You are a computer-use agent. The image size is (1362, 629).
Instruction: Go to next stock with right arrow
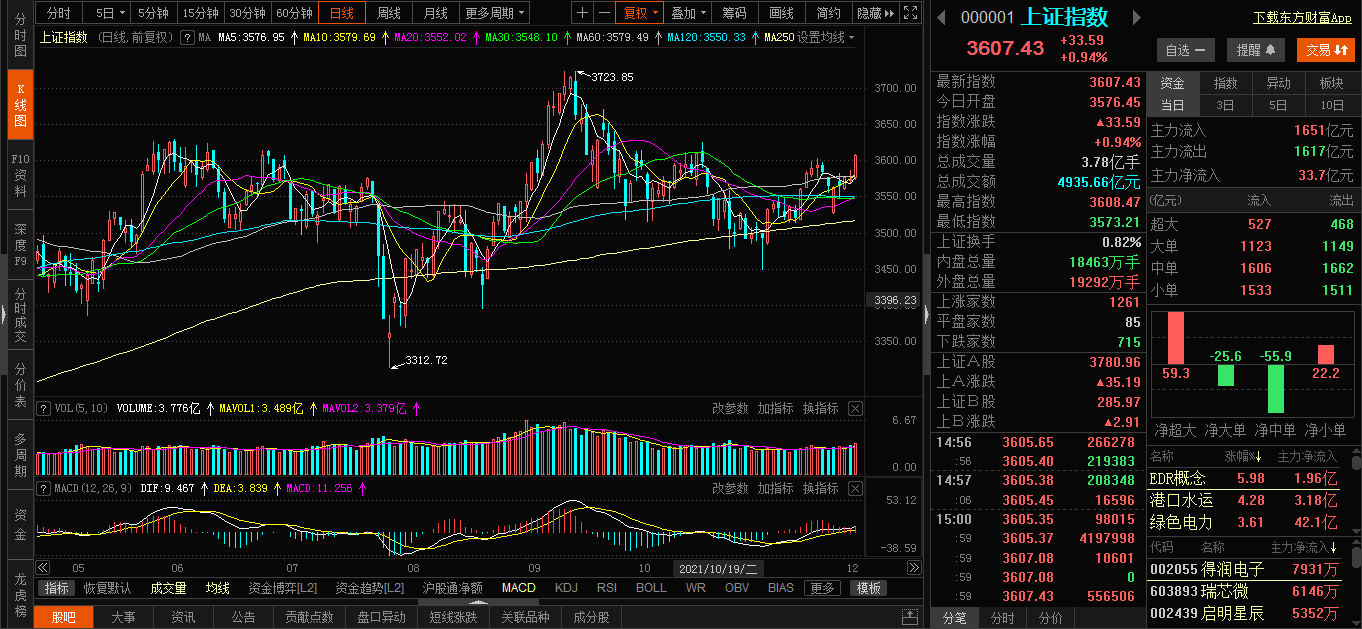point(1135,18)
